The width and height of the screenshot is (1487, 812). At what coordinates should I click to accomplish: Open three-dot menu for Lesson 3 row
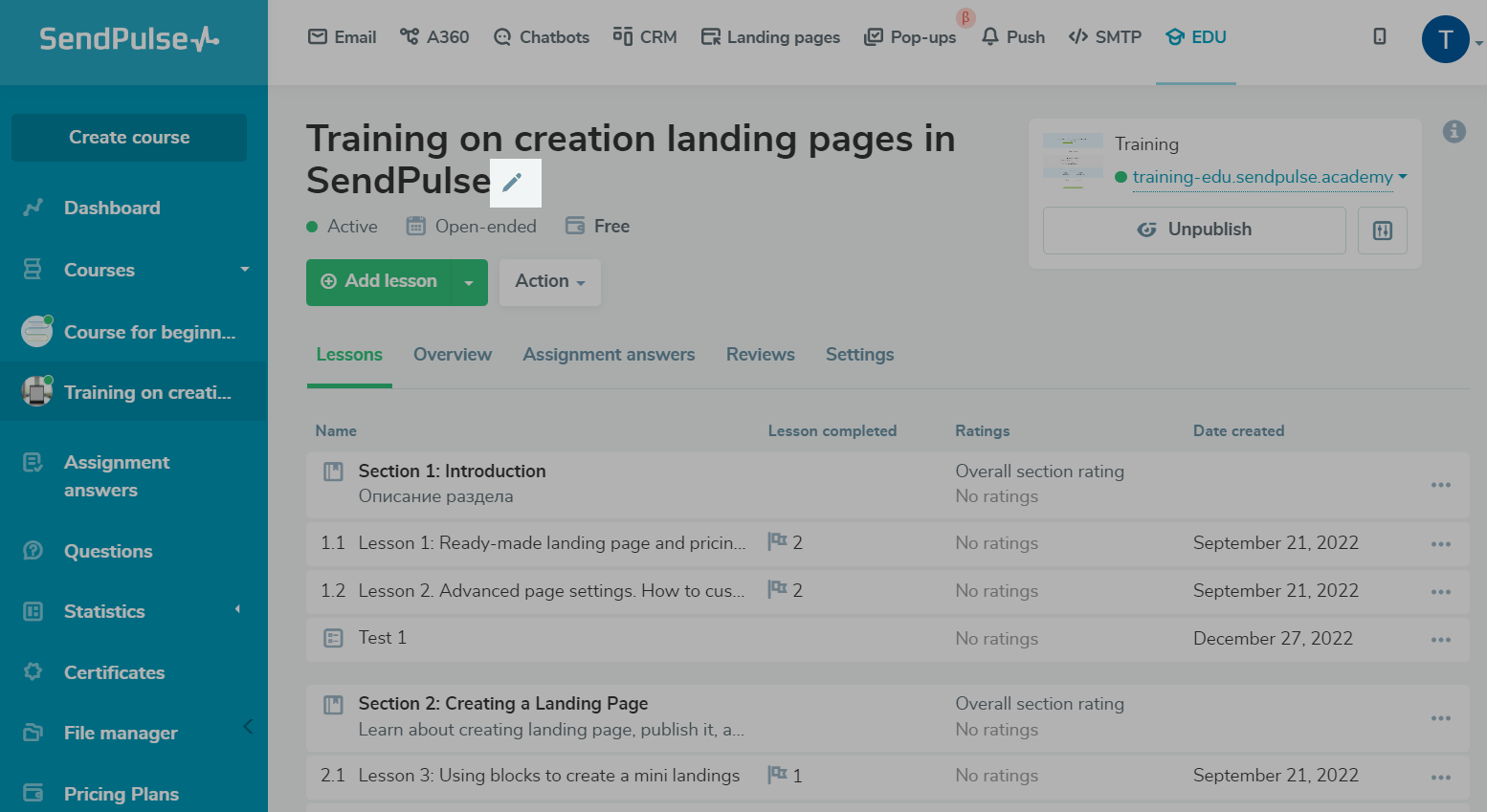(x=1440, y=778)
